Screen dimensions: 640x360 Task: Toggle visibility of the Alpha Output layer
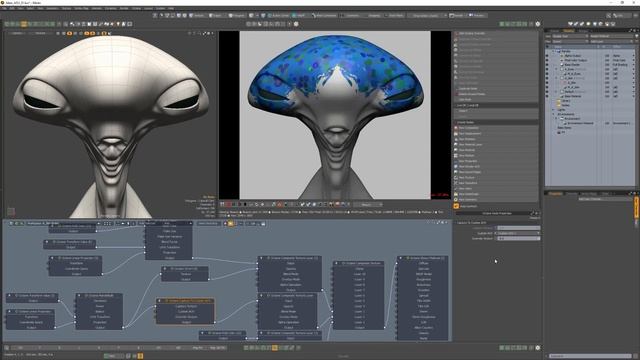click(x=547, y=56)
